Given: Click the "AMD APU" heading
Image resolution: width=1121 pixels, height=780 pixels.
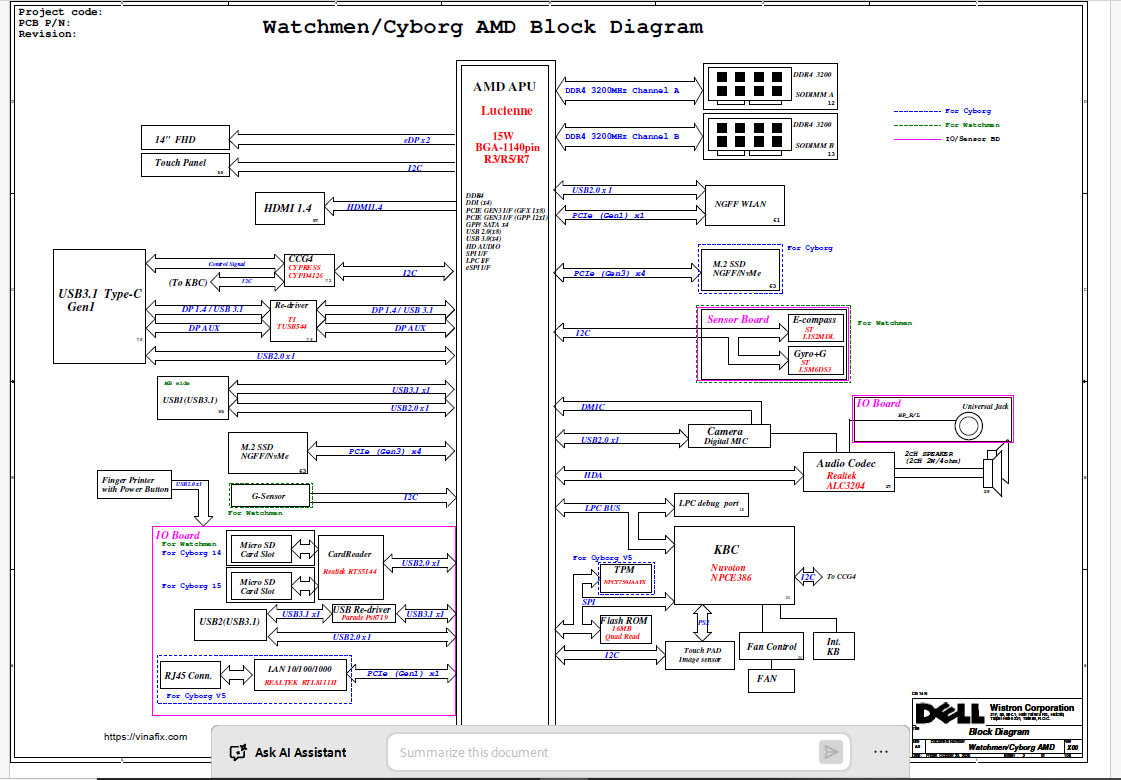Looking at the screenshot, I should coord(504,87).
